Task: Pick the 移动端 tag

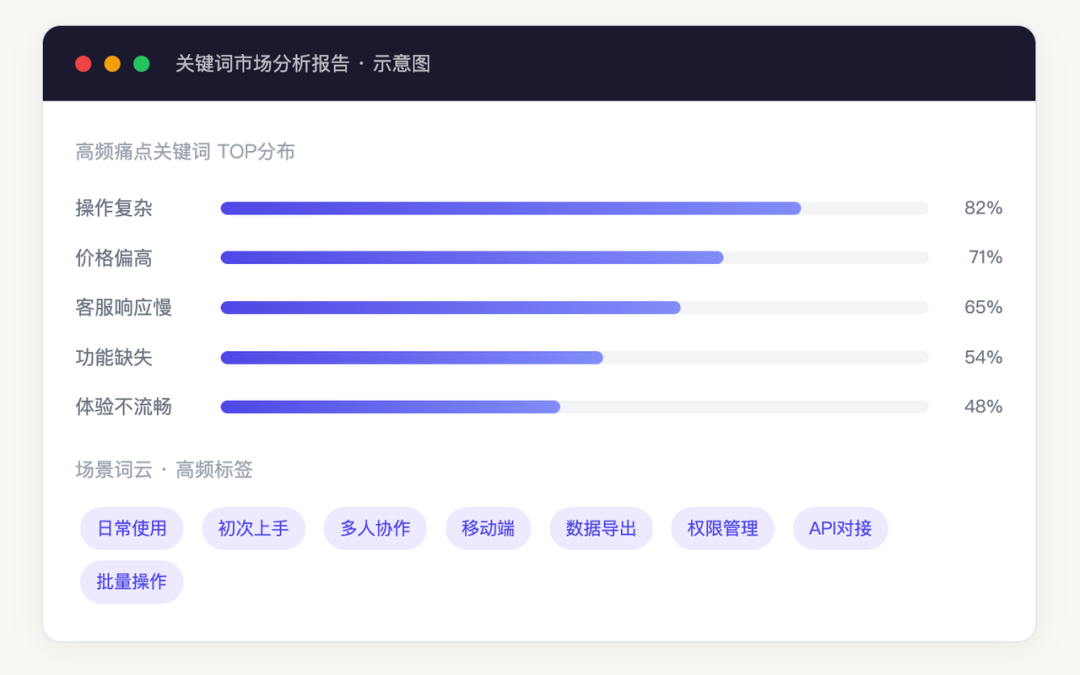Action: point(488,528)
